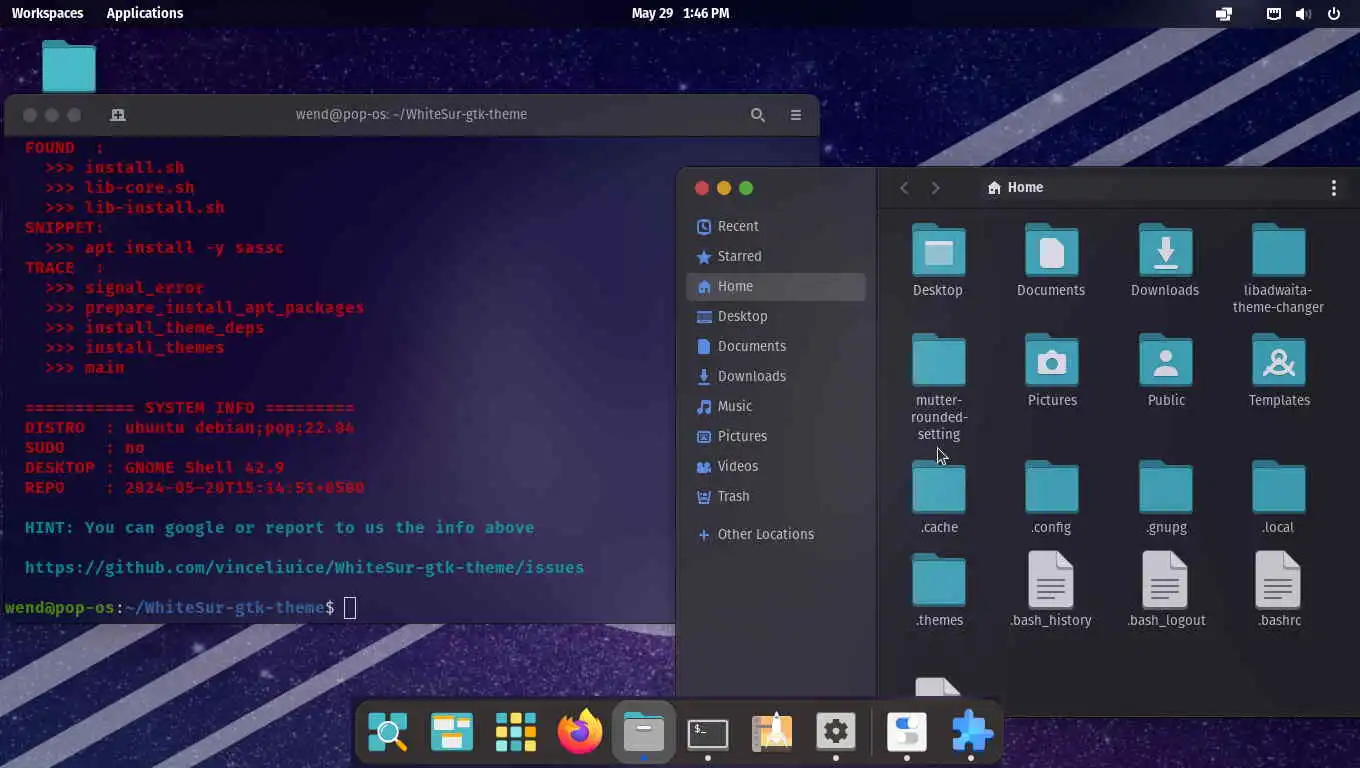Open Settings gear in the dock

[835, 733]
